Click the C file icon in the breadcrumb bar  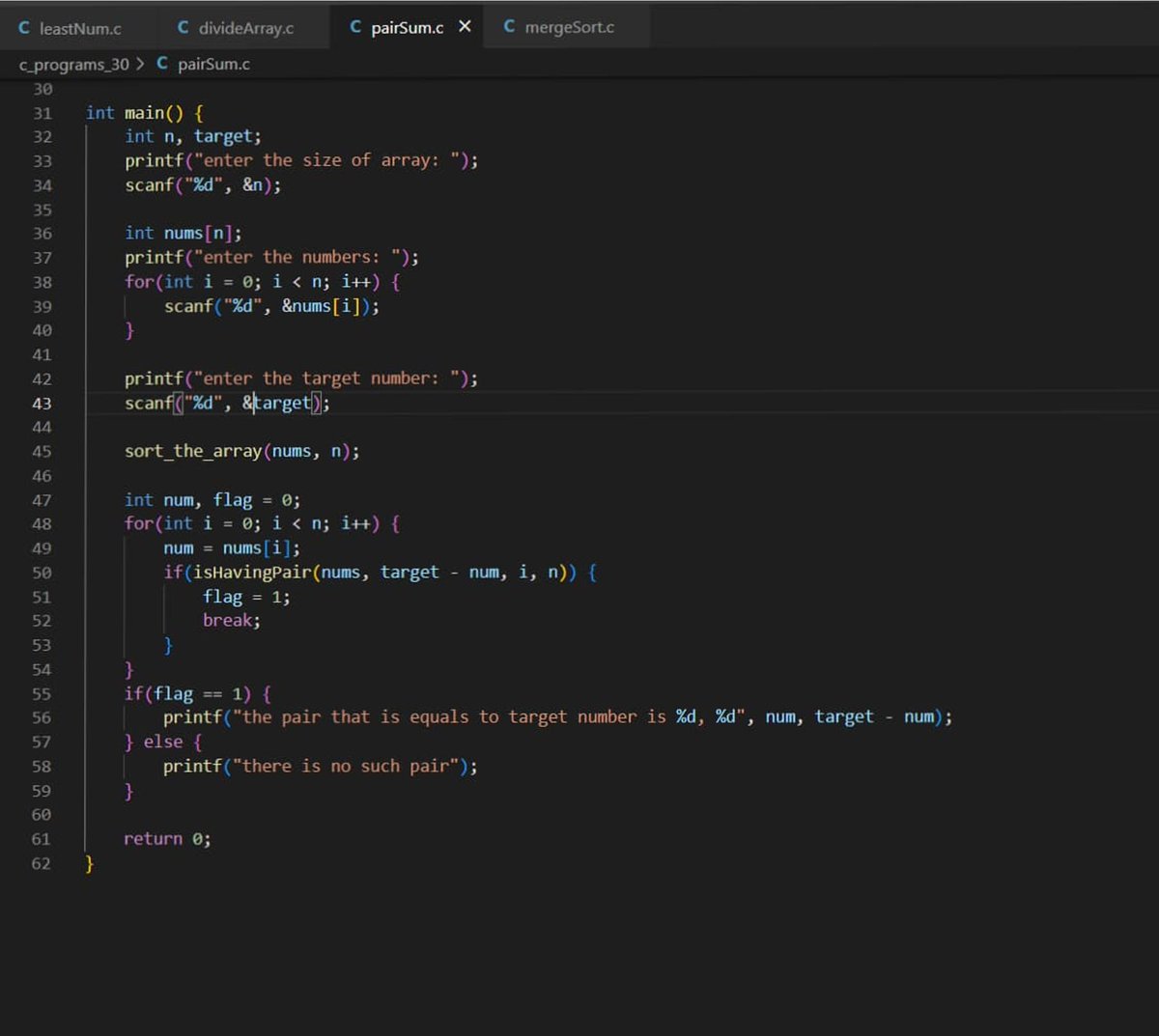160,64
